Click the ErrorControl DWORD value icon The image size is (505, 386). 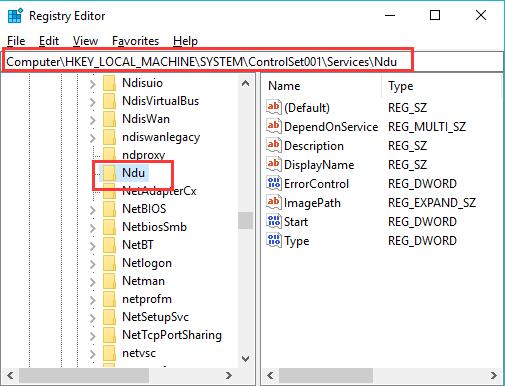274,183
